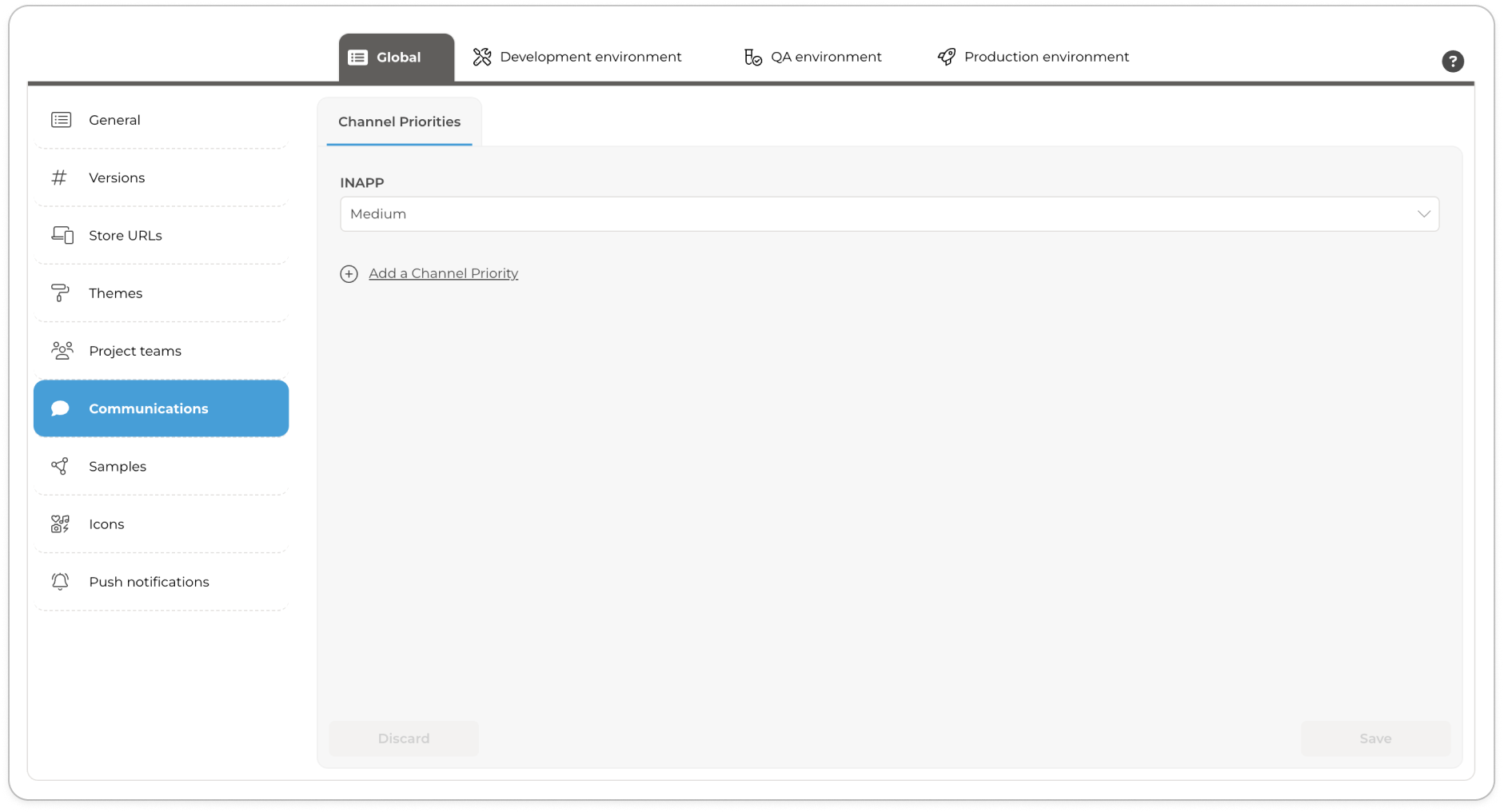1504x812 pixels.
Task: Open the INAPP Medium priority select box
Action: coord(880,214)
